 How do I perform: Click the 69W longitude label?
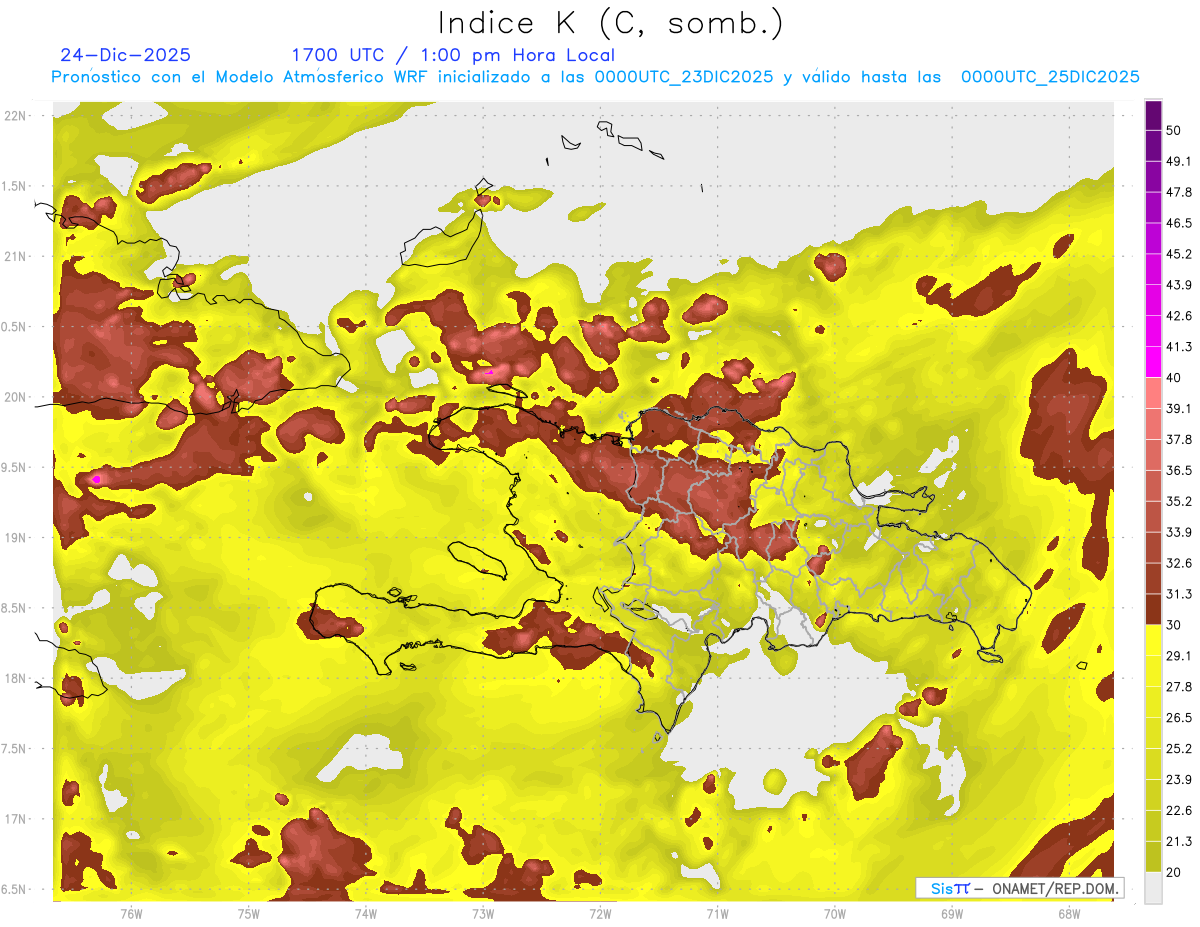[952, 913]
